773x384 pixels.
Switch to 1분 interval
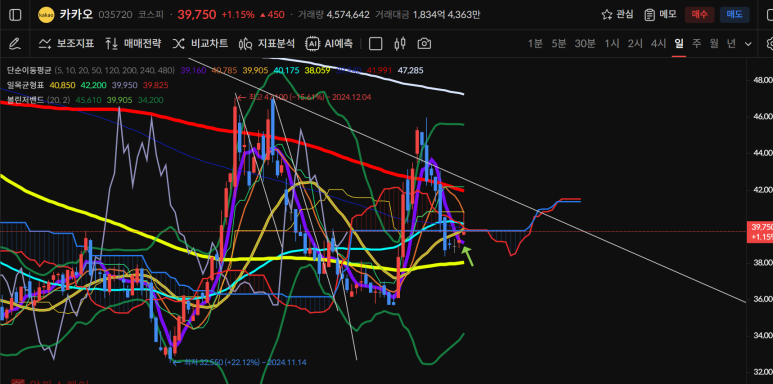(535, 44)
